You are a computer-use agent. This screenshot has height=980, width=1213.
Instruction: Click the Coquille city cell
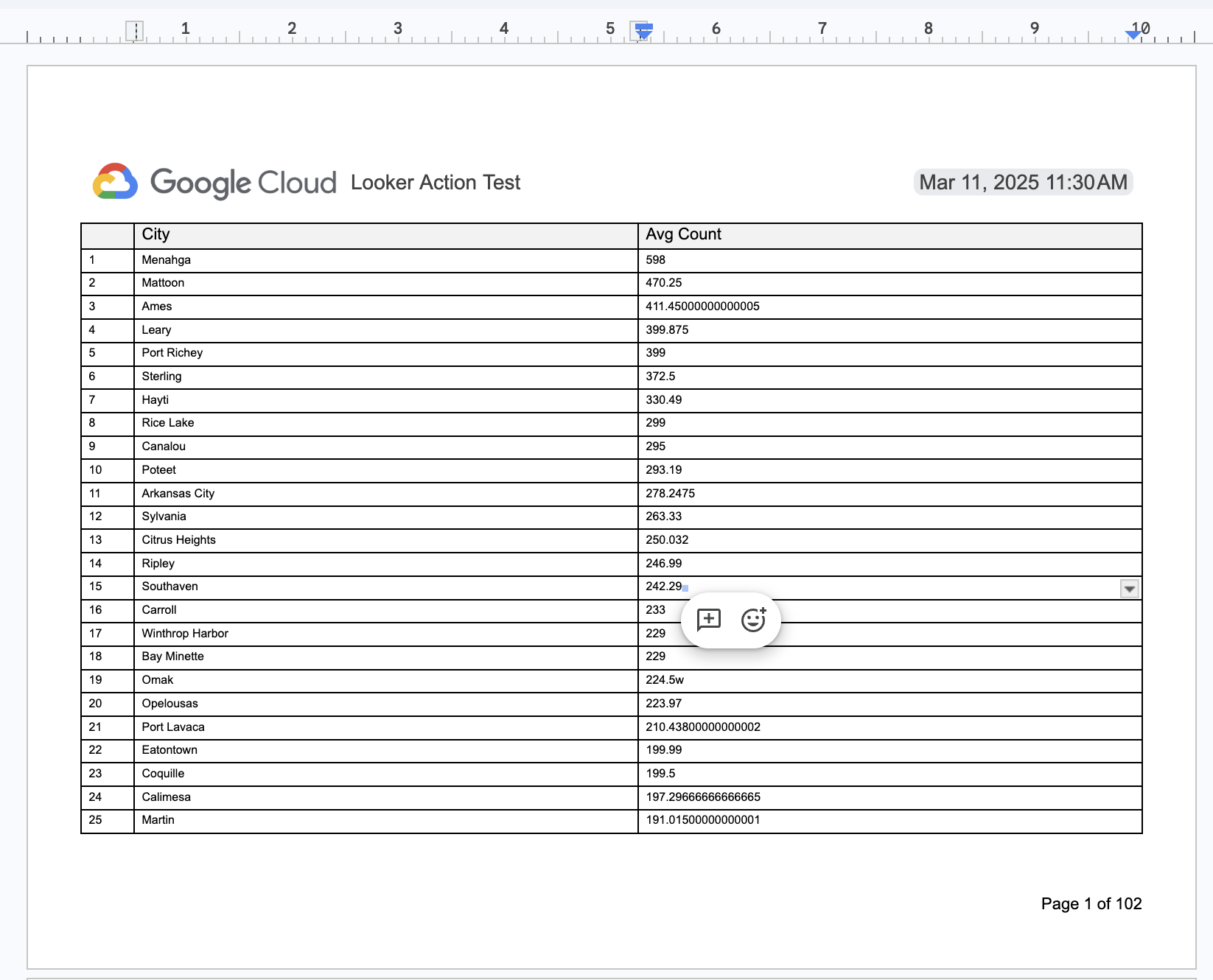click(x=385, y=774)
